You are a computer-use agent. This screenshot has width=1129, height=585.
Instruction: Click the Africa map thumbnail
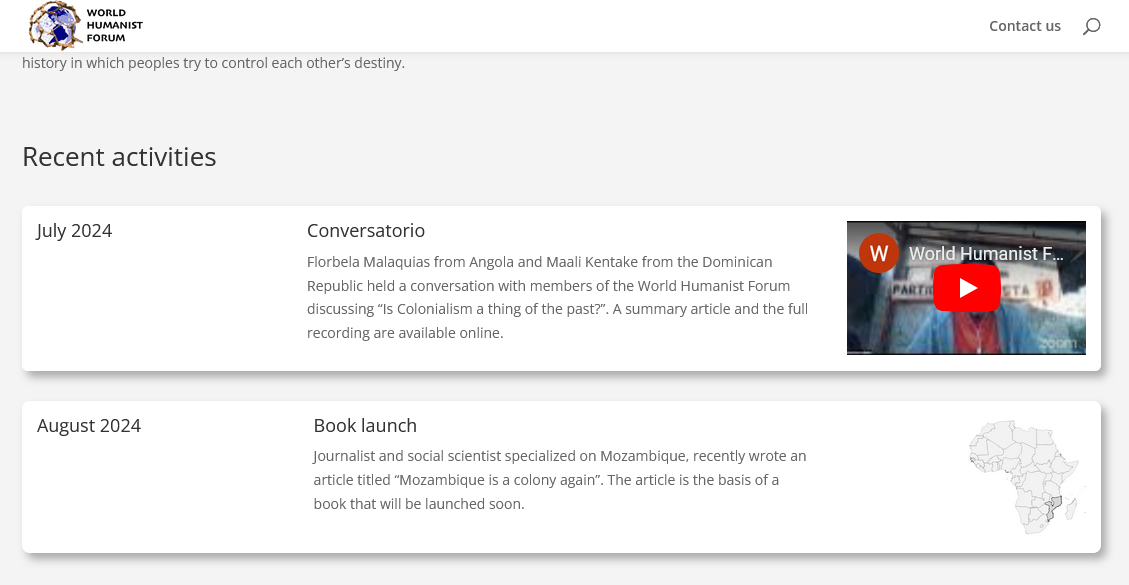[1026, 476]
